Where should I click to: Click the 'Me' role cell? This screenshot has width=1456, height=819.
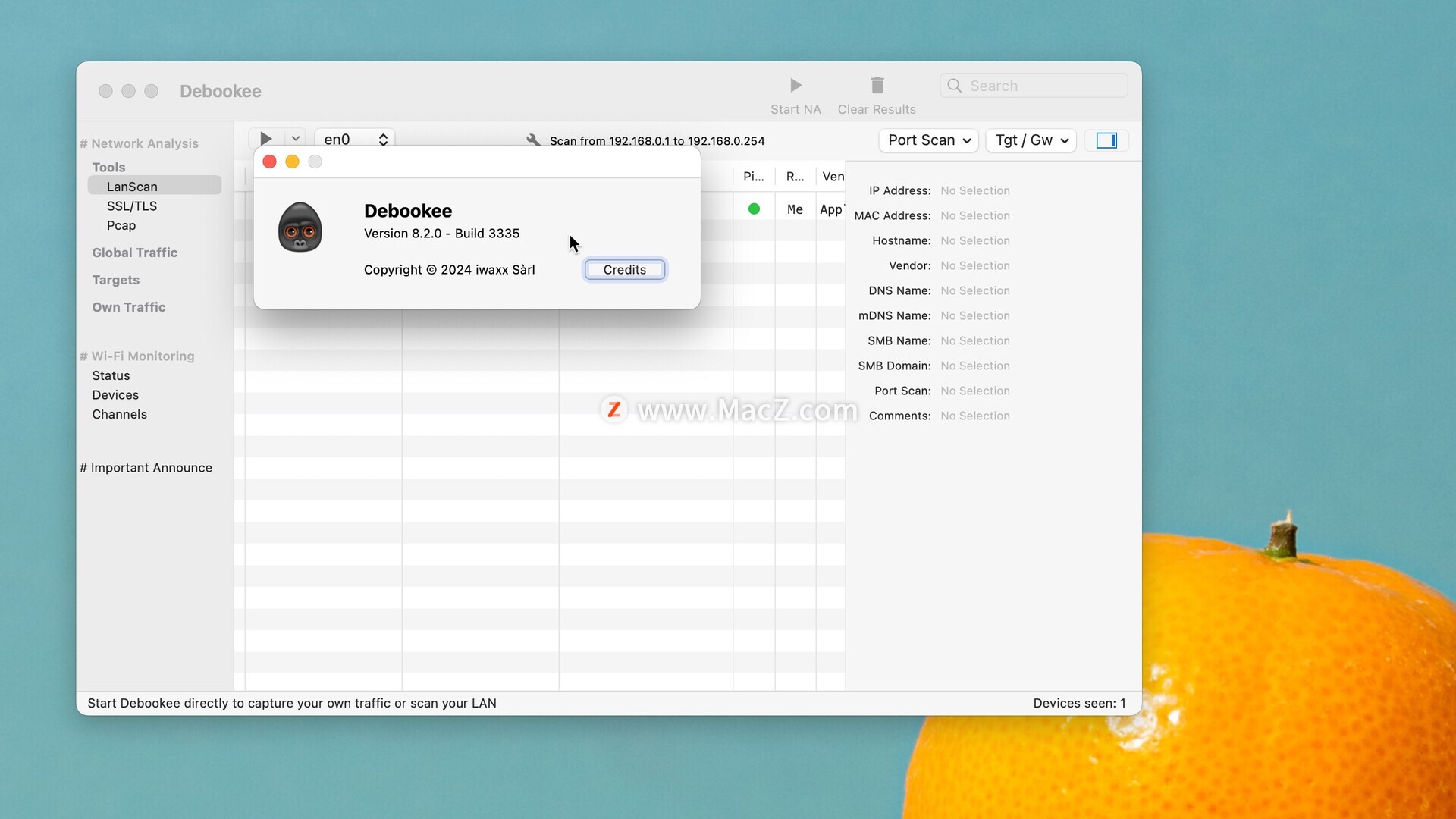point(795,209)
